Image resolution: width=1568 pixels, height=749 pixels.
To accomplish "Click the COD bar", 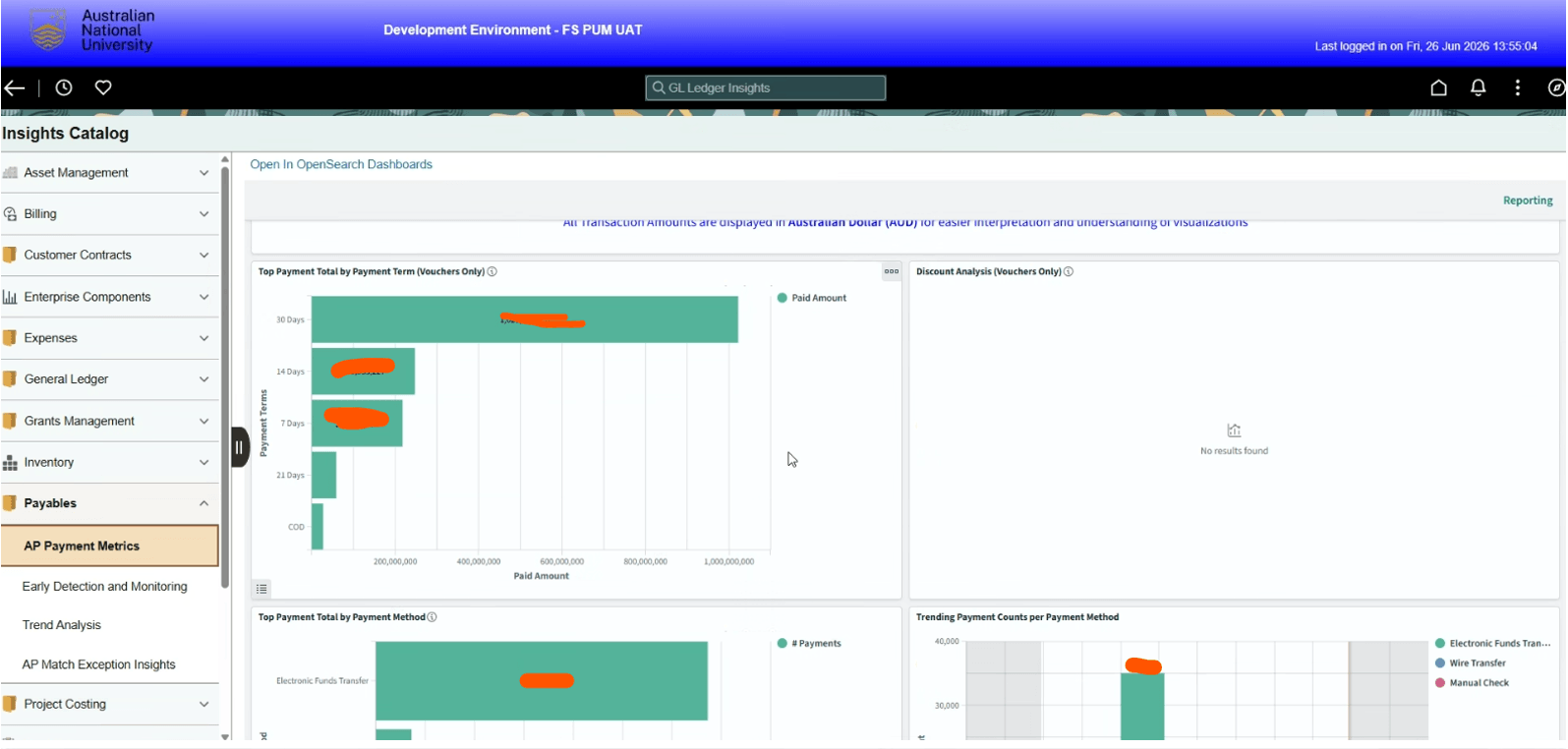I will [318, 526].
